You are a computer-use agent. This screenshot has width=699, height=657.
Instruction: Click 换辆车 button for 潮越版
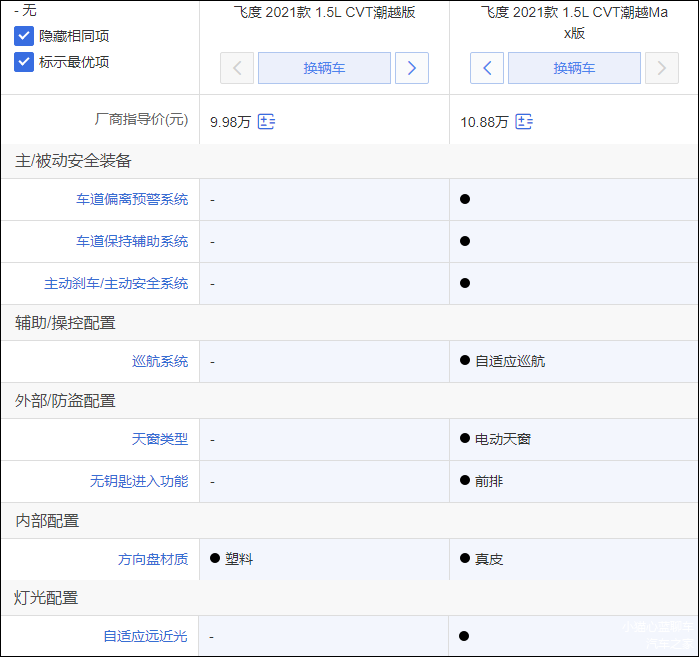pyautogui.click(x=324, y=68)
